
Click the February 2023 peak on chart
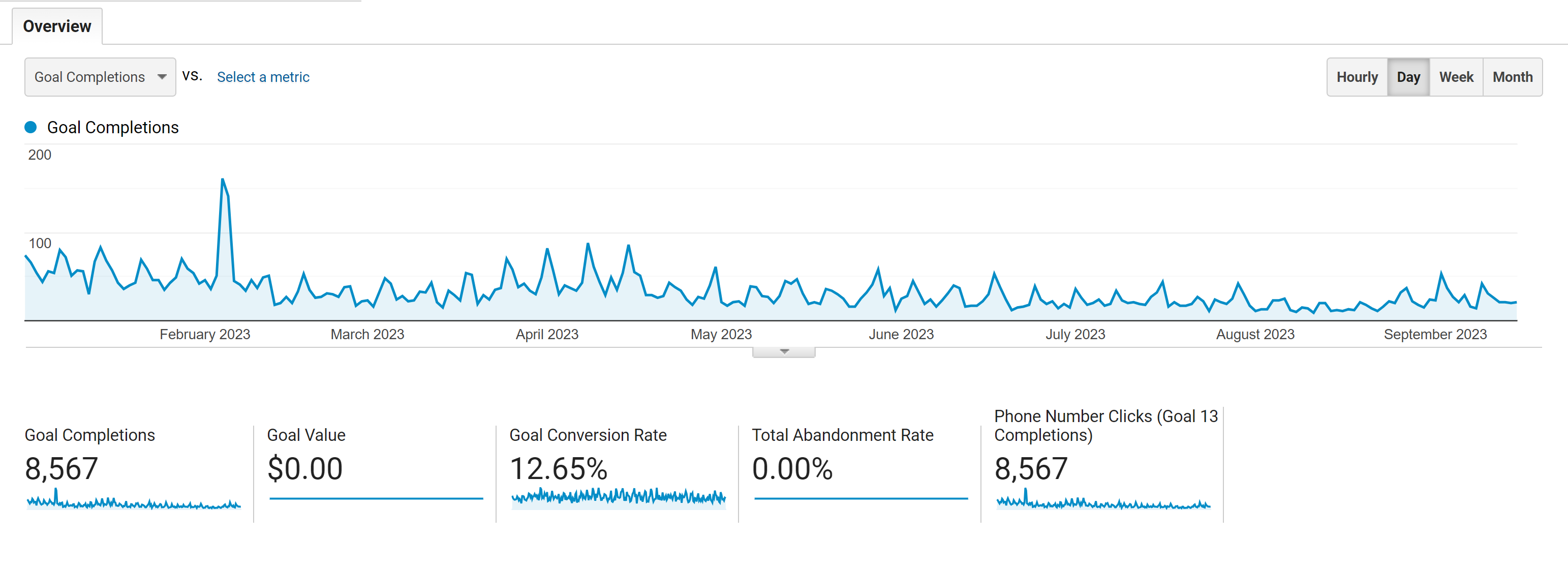[223, 179]
